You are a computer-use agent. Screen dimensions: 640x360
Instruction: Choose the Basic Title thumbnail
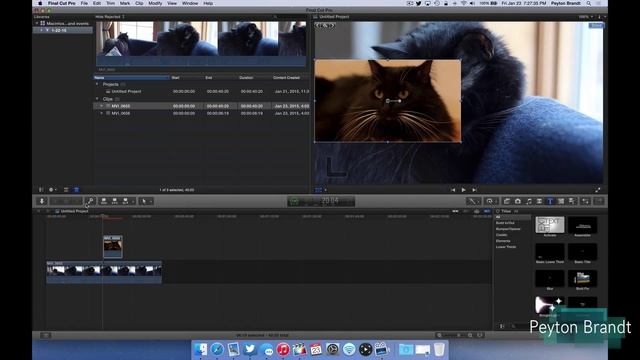coord(582,252)
